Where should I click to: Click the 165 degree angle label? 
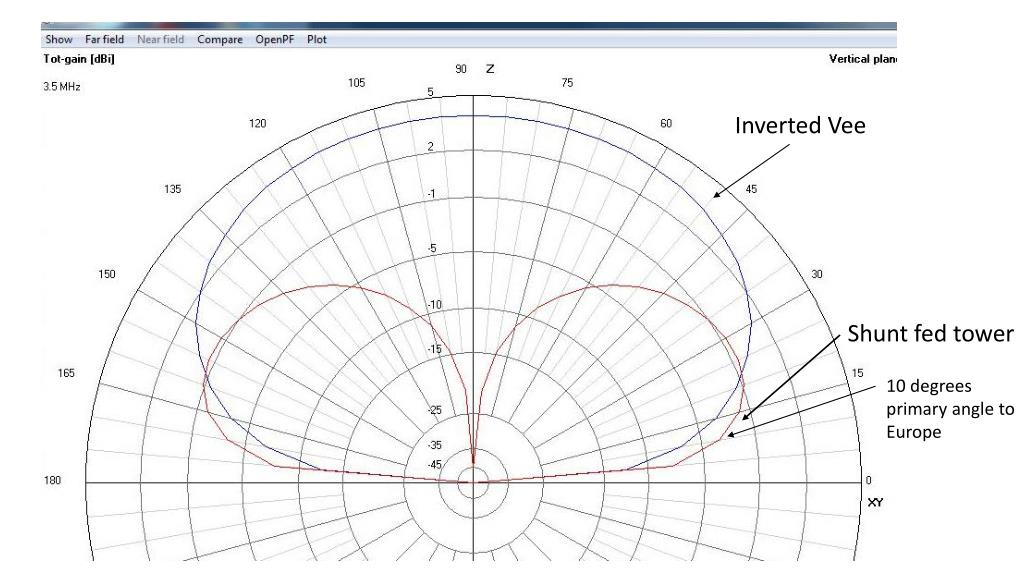pyautogui.click(x=67, y=373)
